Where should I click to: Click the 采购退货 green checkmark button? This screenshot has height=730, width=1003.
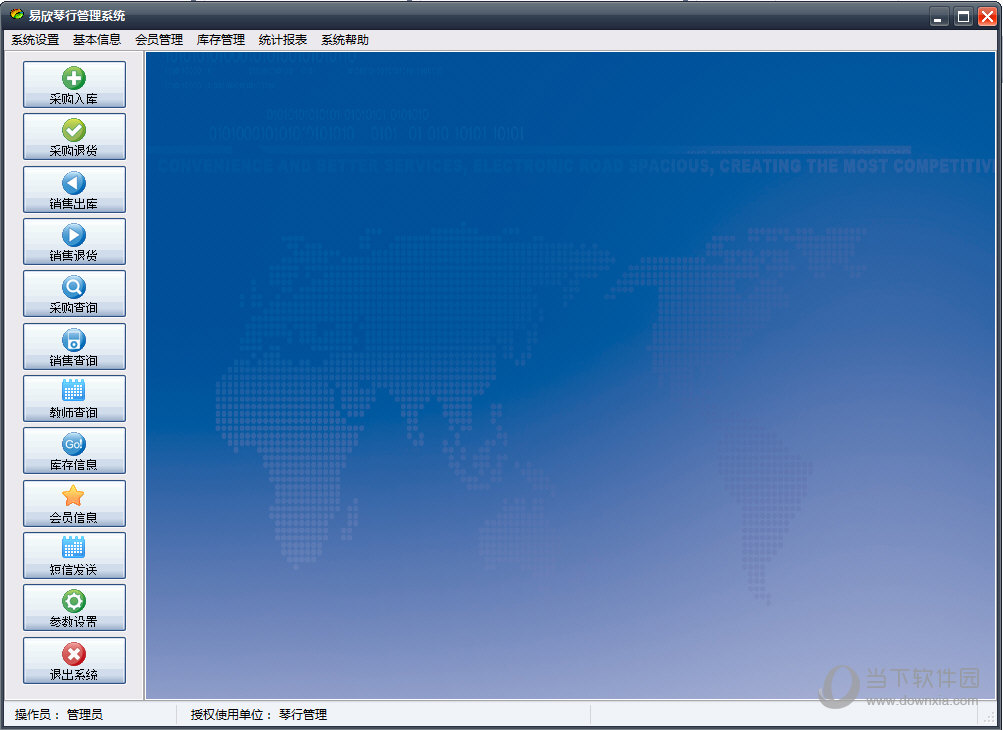[74, 137]
